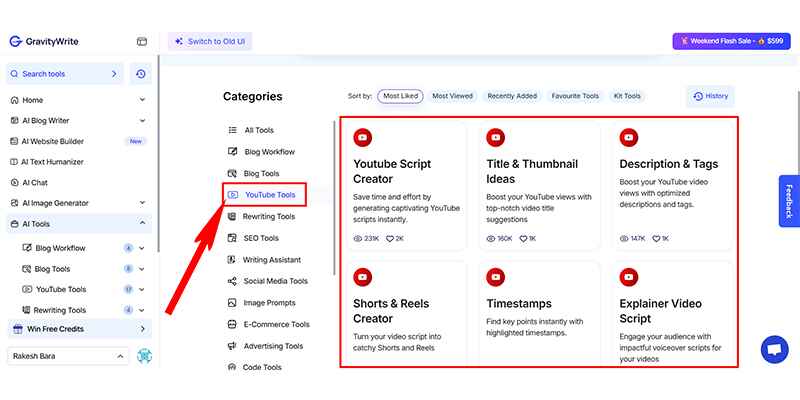Image resolution: width=800 pixels, height=400 pixels.
Task: Open the Rakesh Bara account dropdown
Action: point(68,356)
